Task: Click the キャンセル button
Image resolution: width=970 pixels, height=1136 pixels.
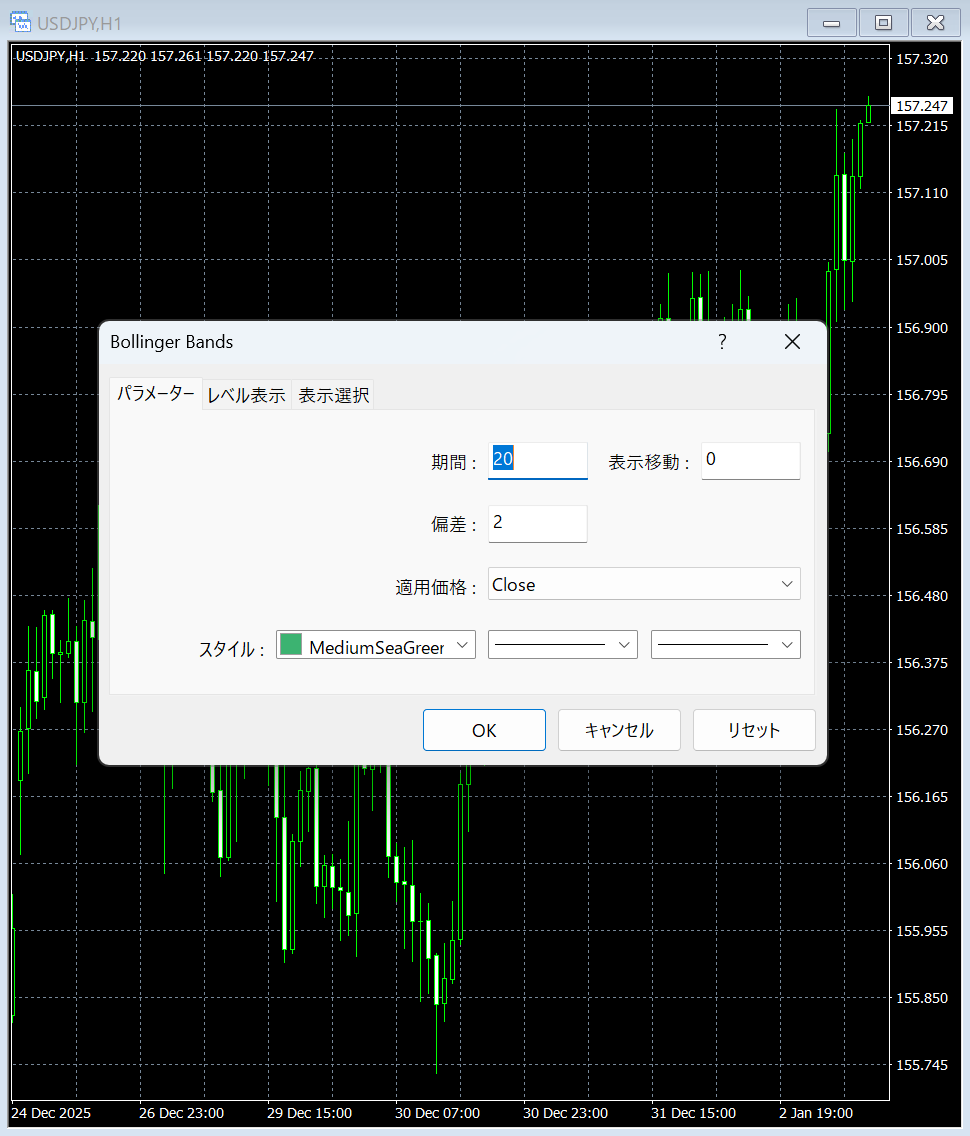Action: click(619, 730)
